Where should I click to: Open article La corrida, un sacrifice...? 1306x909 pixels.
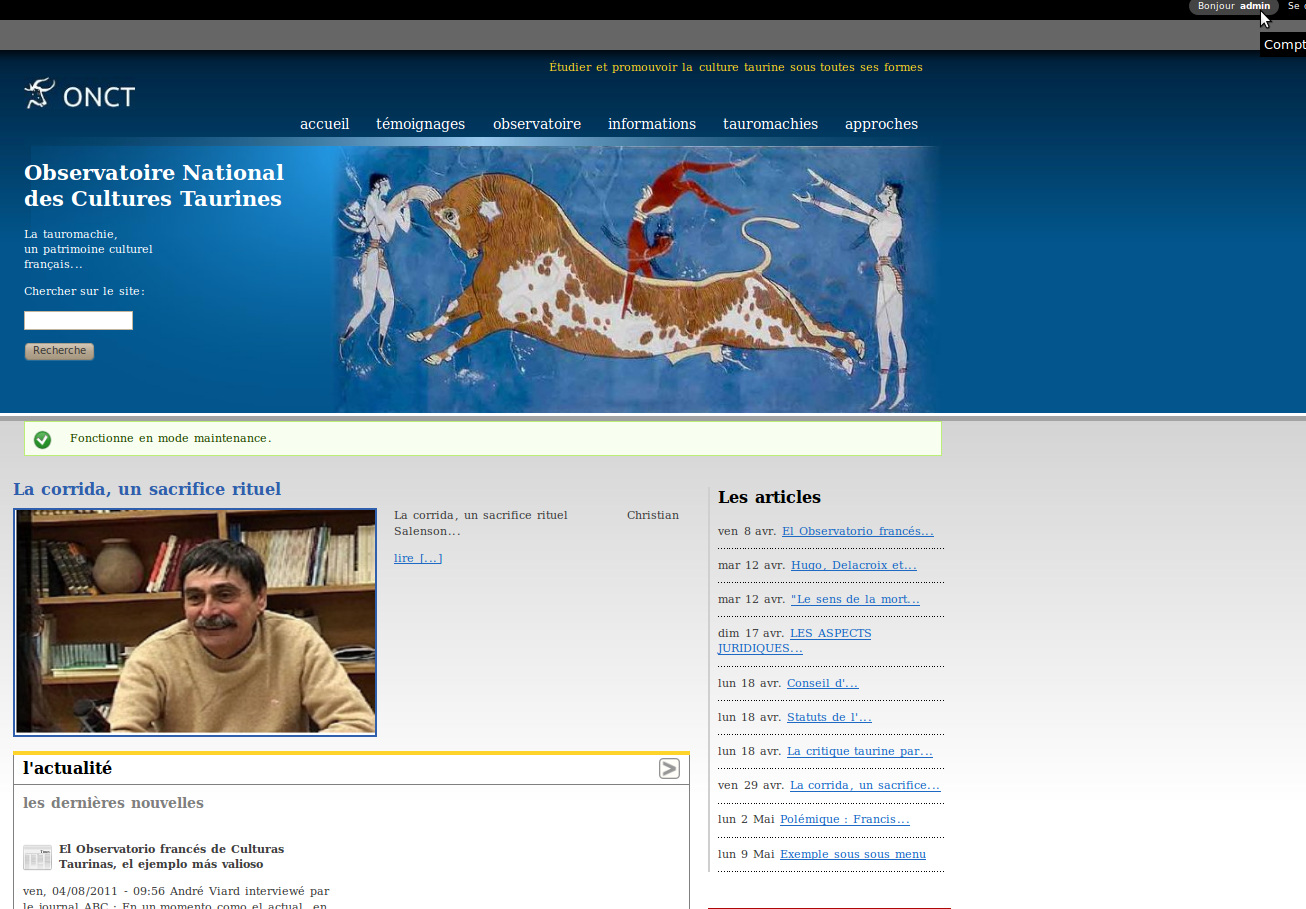point(865,785)
